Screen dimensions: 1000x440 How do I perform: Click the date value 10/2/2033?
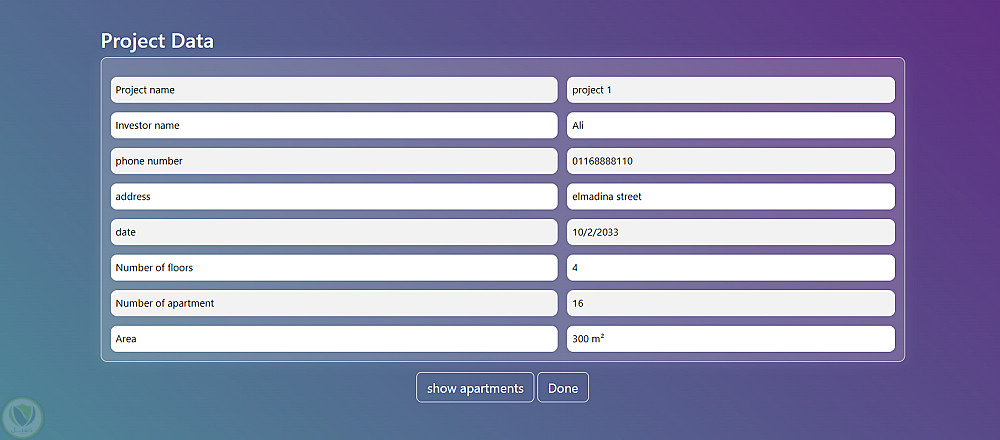click(x=730, y=232)
